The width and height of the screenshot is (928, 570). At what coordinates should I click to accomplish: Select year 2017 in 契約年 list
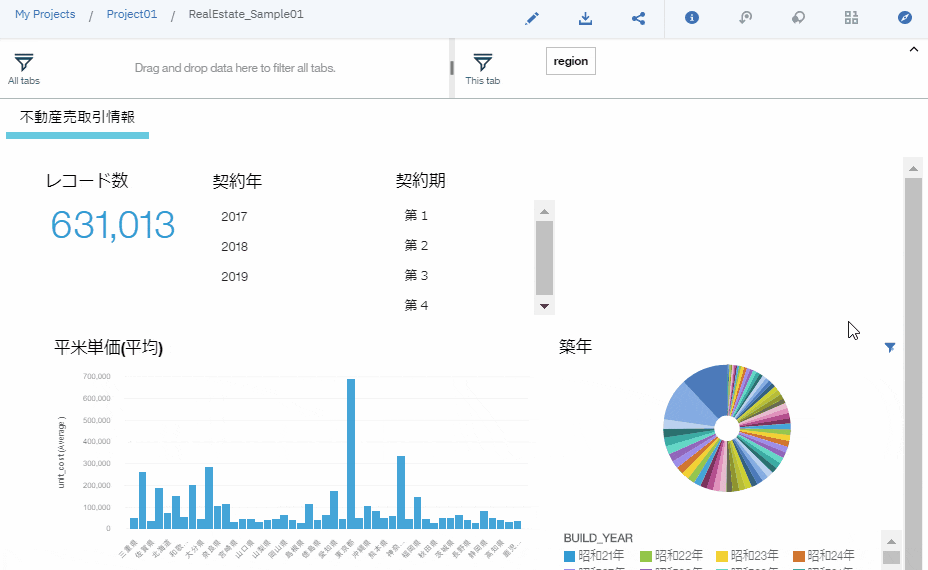coord(234,217)
